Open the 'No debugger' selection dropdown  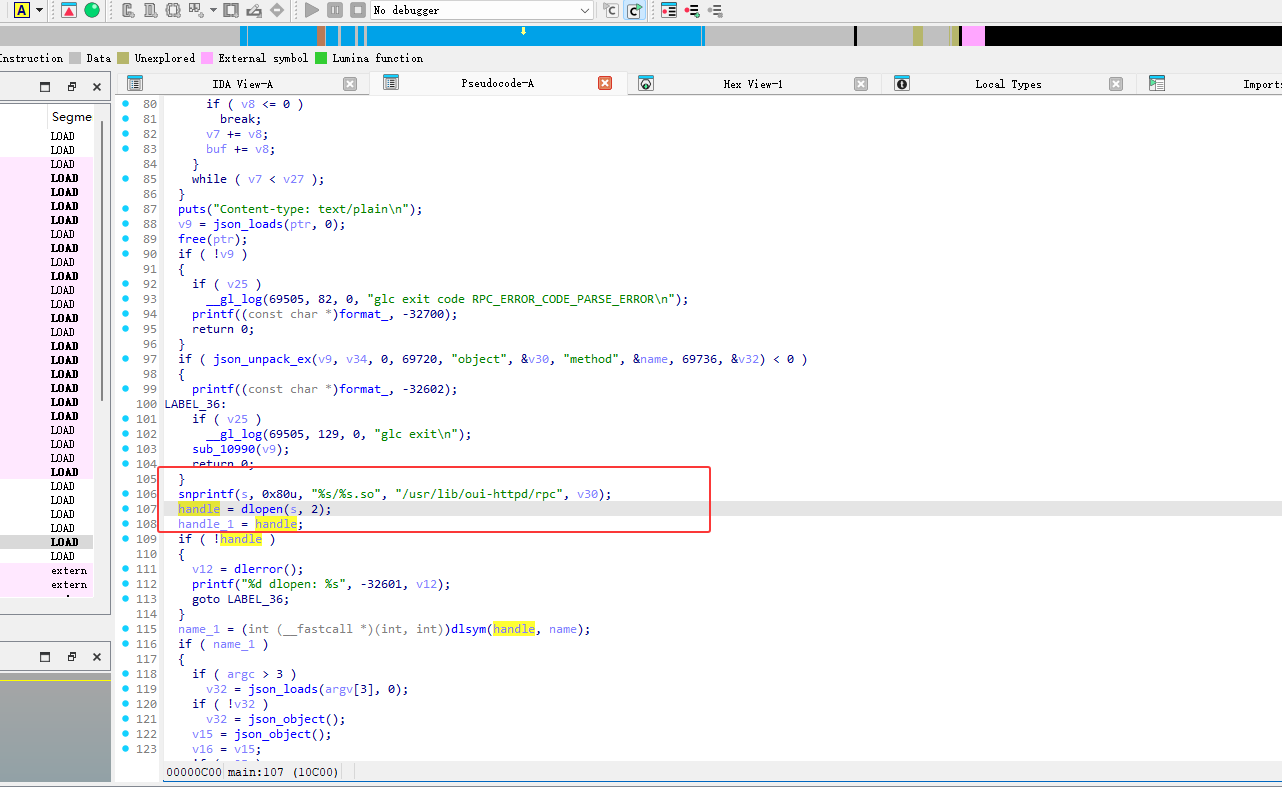click(x=482, y=10)
